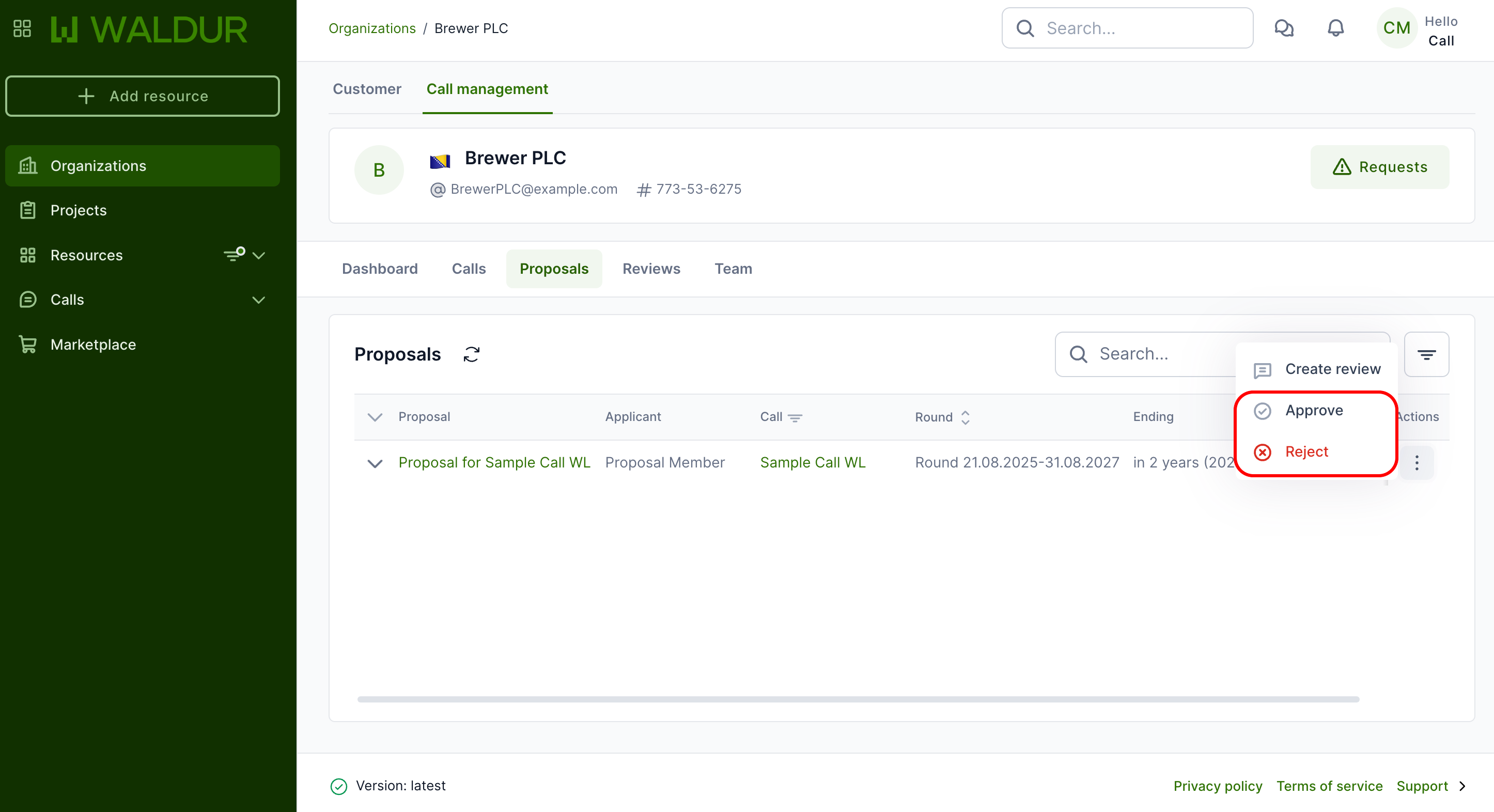Click the CM user avatar
1494x812 pixels.
(x=1396, y=28)
